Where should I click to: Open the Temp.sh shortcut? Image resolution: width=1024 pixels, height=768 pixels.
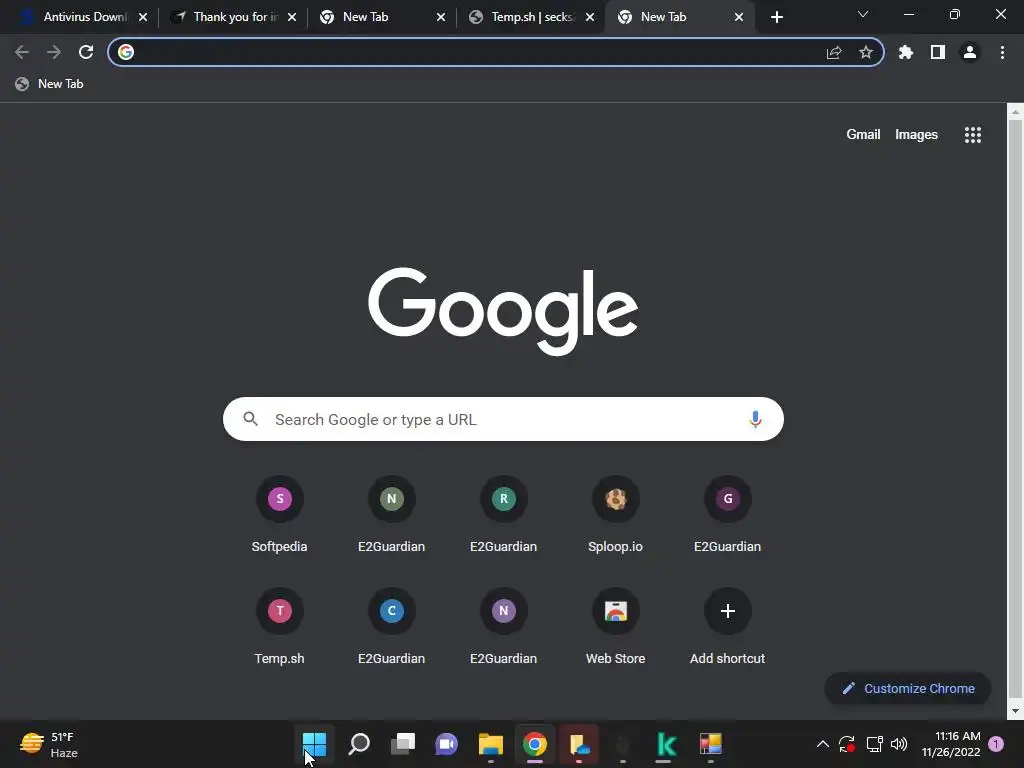[280, 627]
